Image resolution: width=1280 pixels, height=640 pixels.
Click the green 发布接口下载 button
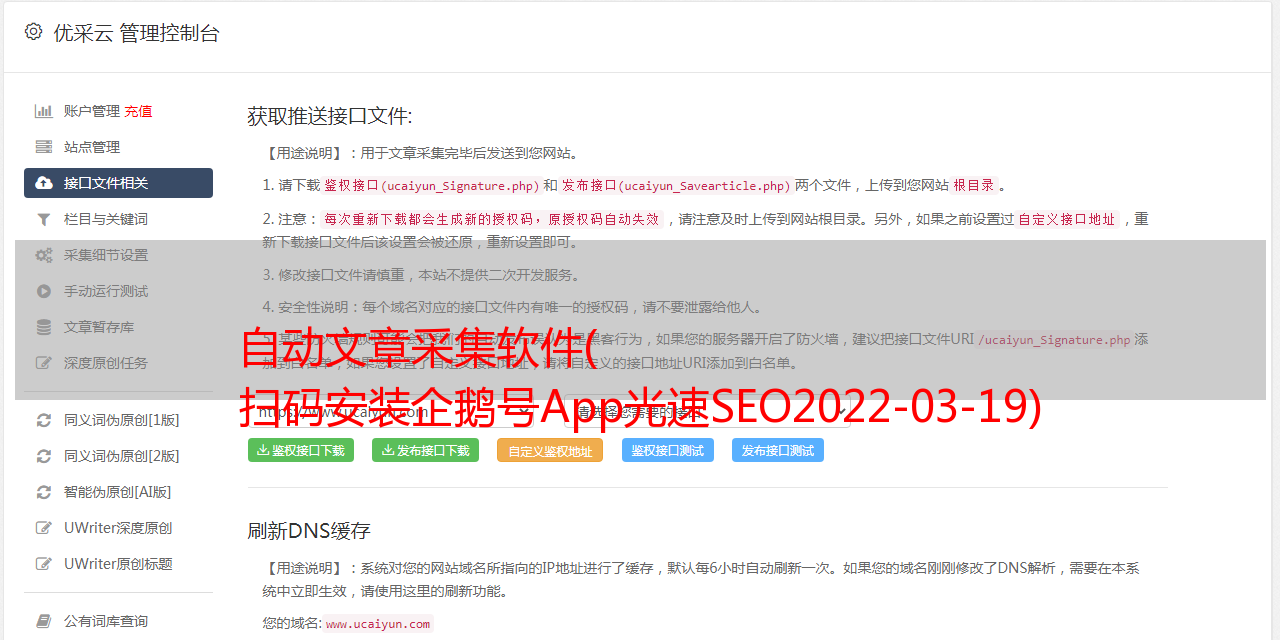click(x=425, y=450)
